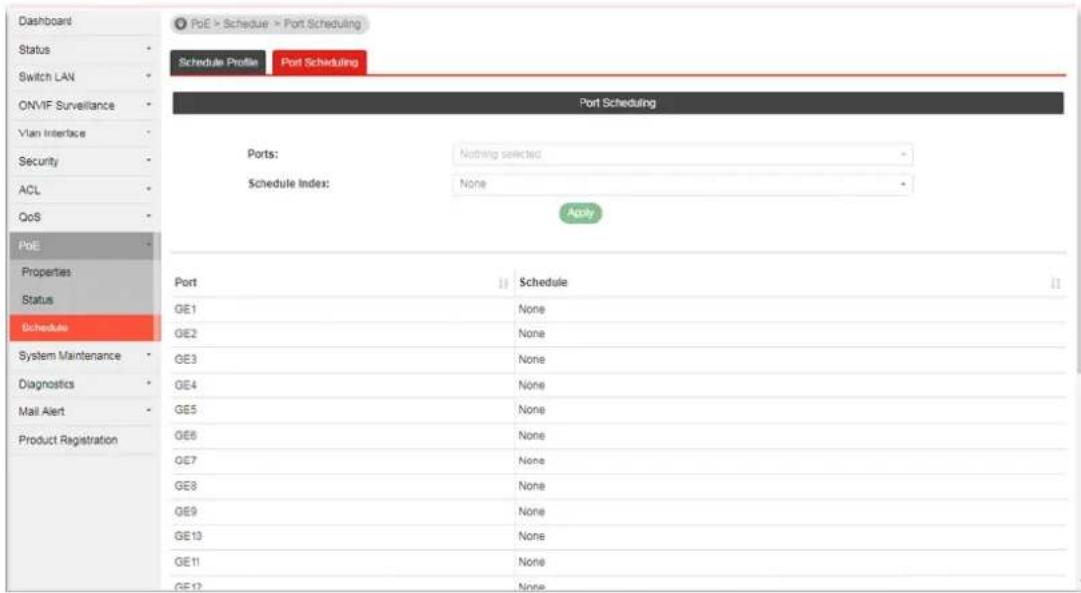1081x593 pixels.
Task: Click the None schedule value for GE1
Action: [532, 310]
